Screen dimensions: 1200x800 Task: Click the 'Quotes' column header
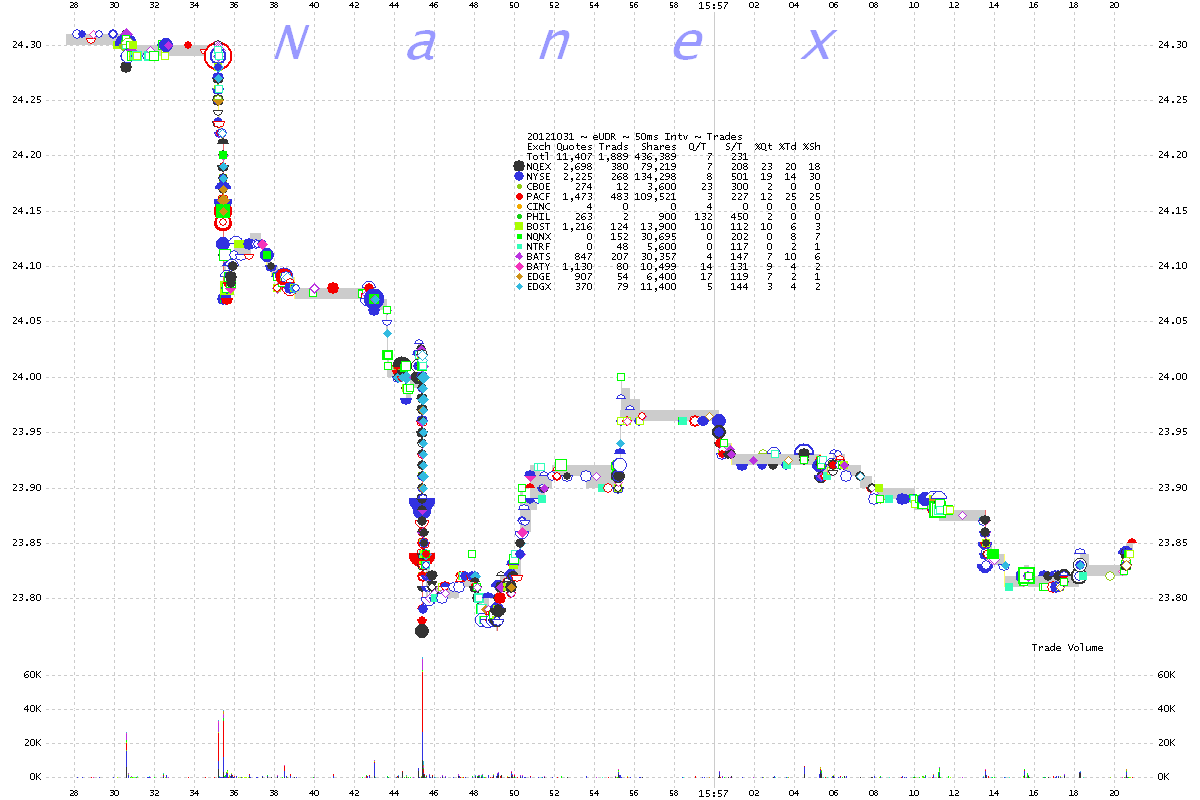click(575, 146)
